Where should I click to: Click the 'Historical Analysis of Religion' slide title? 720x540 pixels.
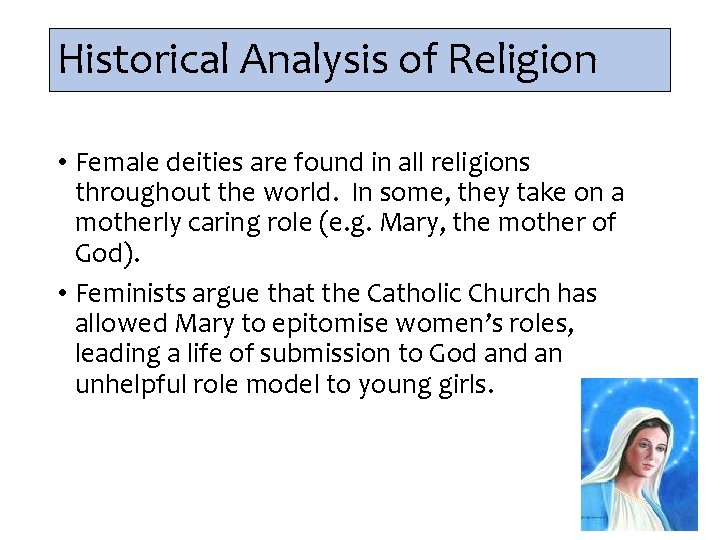327,60
